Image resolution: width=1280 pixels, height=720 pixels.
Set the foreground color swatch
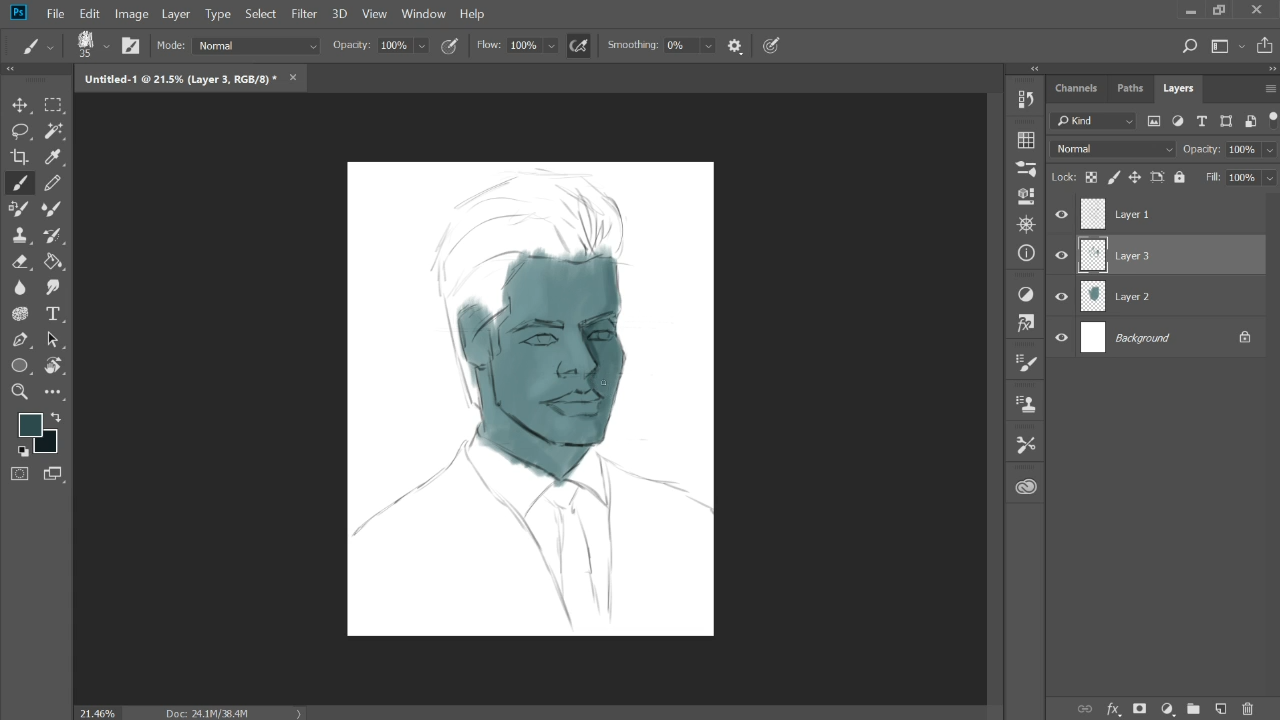click(x=30, y=425)
